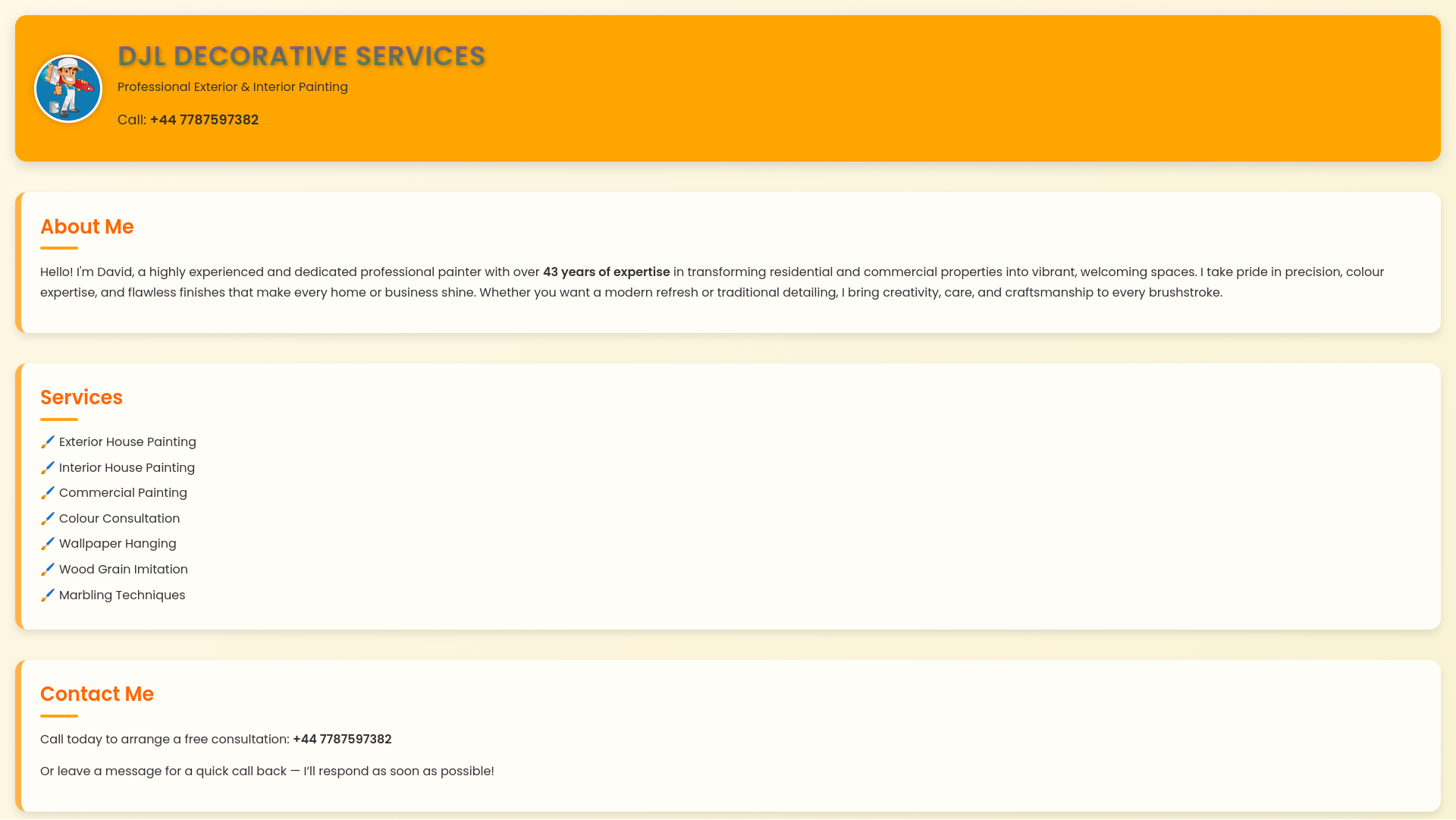The height and width of the screenshot is (820, 1456).
Task: Click the Services heading
Action: (81, 397)
